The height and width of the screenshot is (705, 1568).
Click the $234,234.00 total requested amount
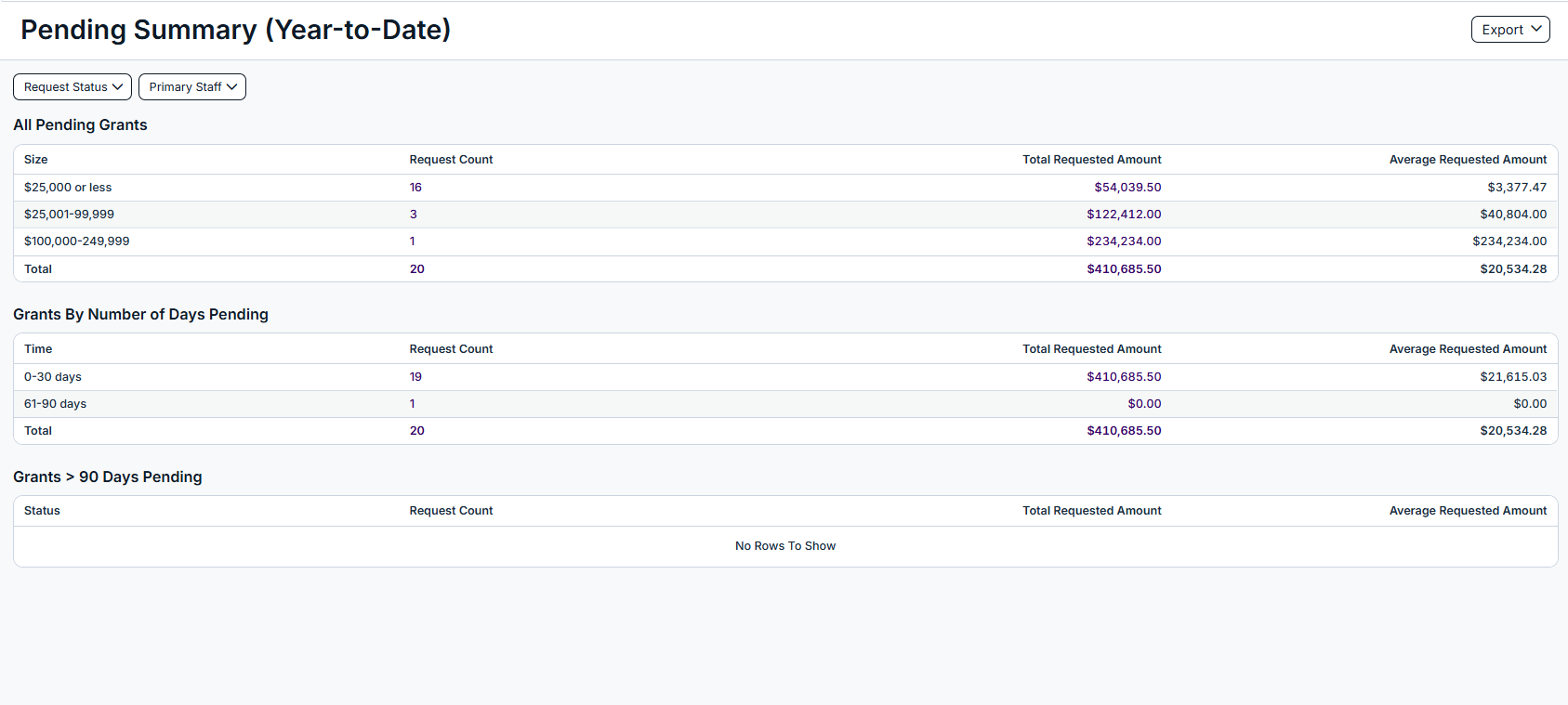[x=1124, y=242]
